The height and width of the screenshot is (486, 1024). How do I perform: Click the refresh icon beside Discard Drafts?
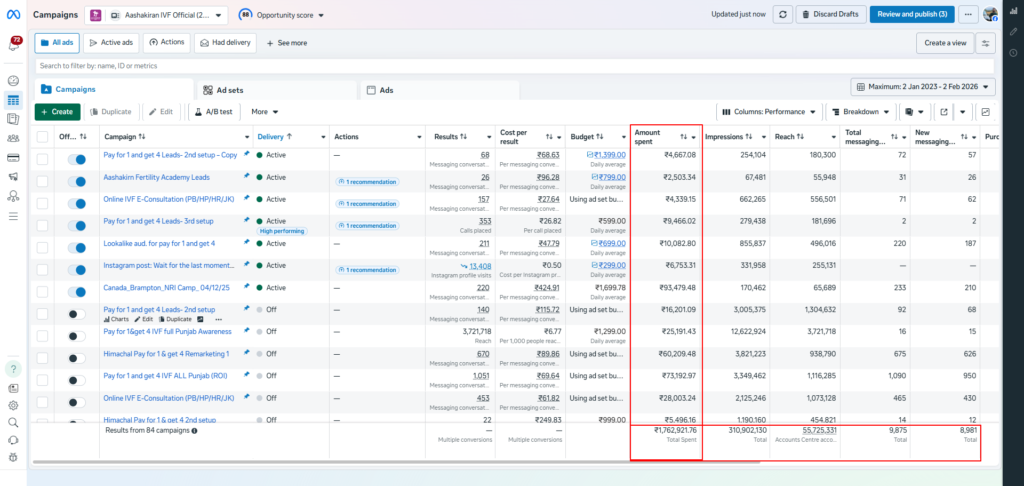point(783,14)
